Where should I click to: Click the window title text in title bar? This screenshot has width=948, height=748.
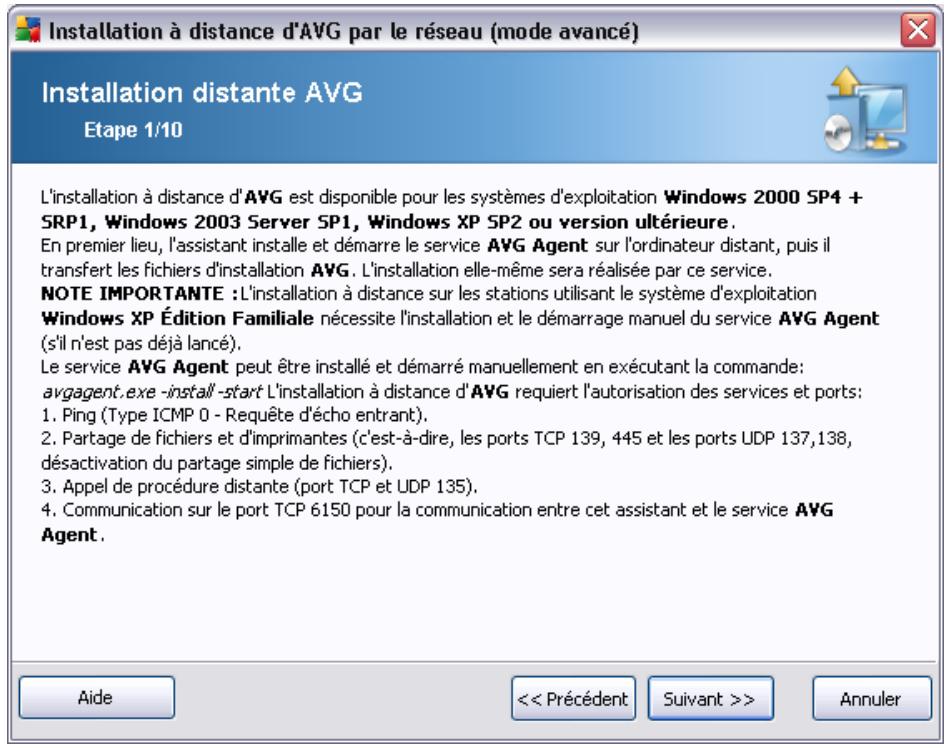pyautogui.click(x=343, y=31)
